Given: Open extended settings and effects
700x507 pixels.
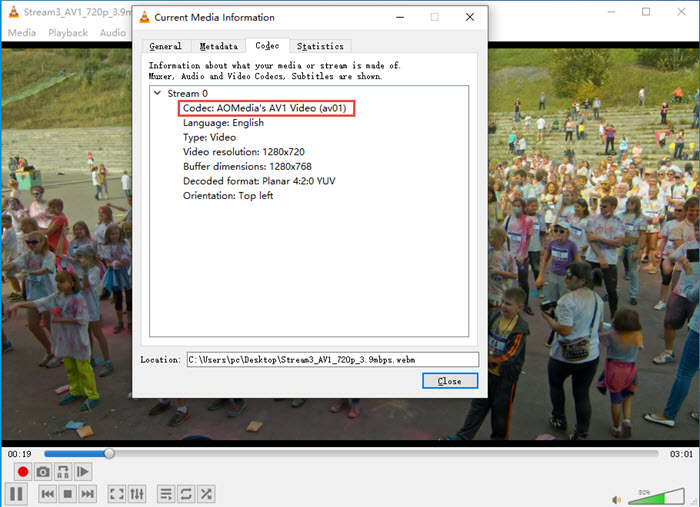Looking at the screenshot, I should tap(137, 494).
